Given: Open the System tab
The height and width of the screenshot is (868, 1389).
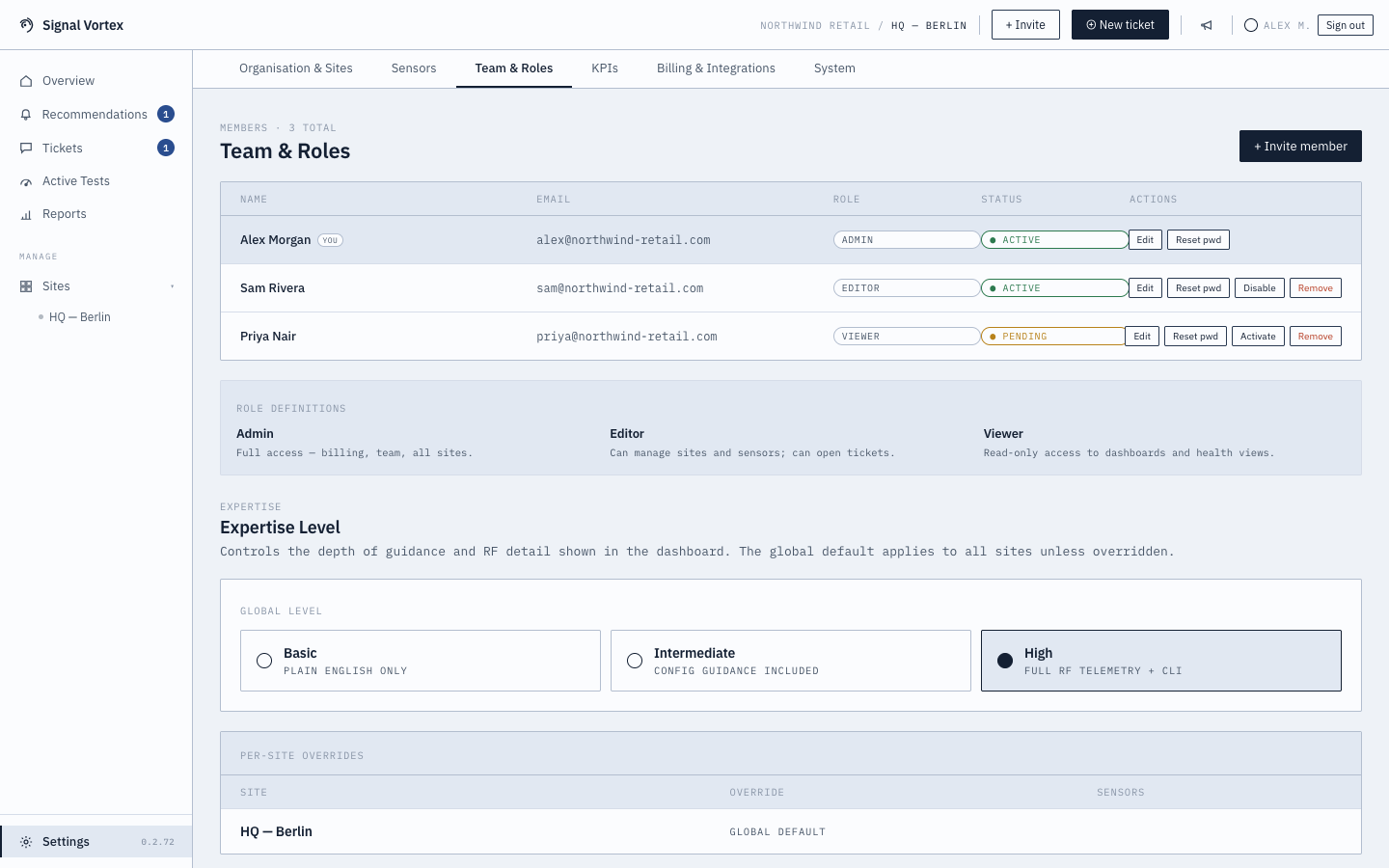Looking at the screenshot, I should pos(834,68).
